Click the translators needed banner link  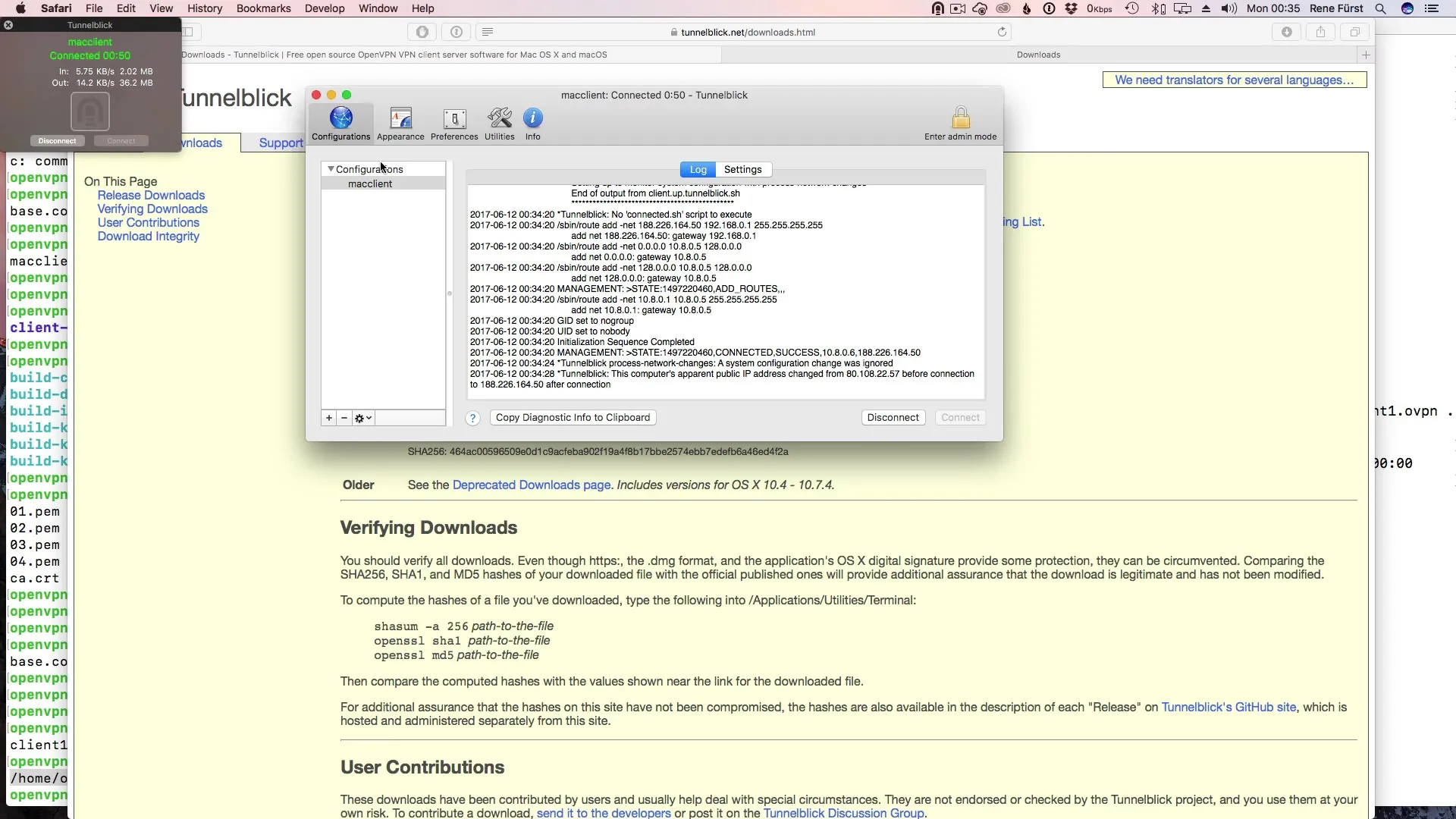click(x=1234, y=80)
